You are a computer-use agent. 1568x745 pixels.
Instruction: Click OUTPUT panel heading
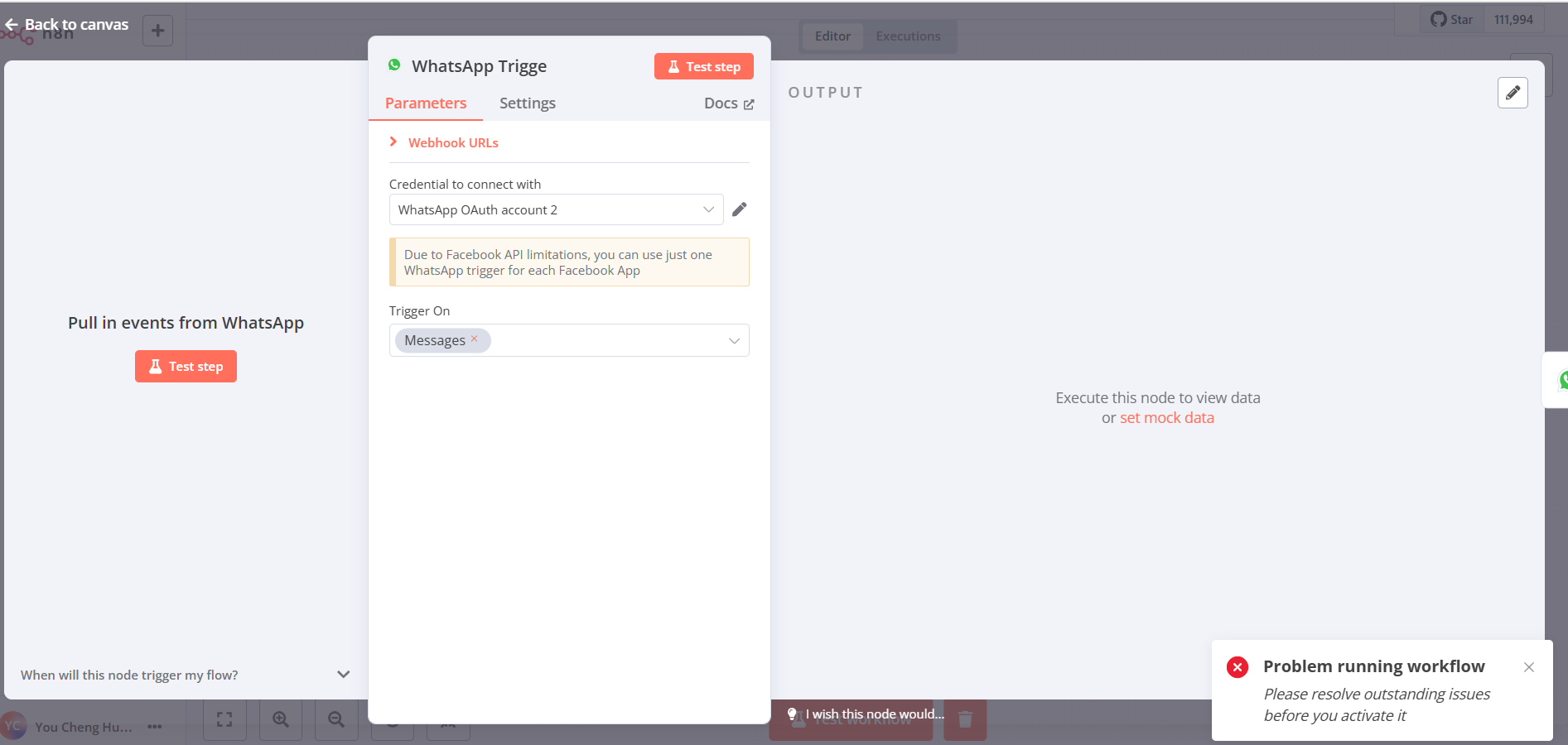(x=826, y=93)
